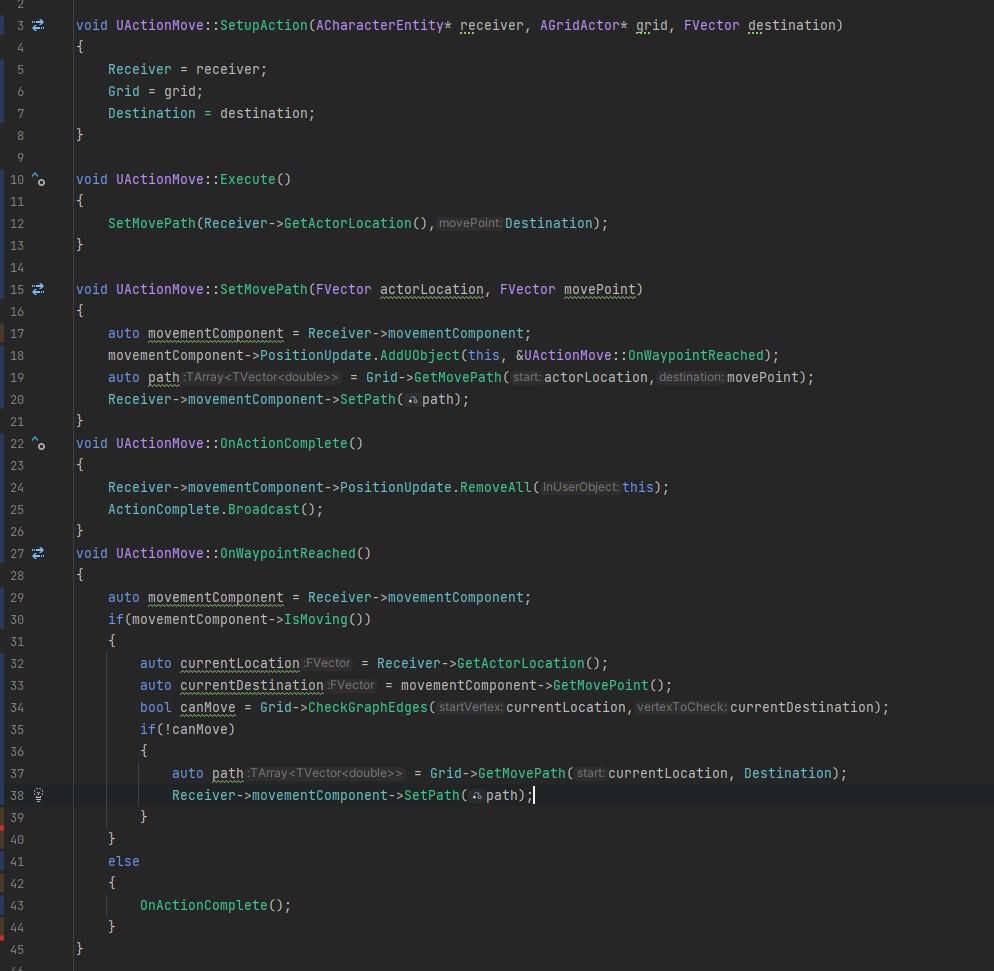The width and height of the screenshot is (994, 971).
Task: Click the vertexToCheck: inlay hint
Action: click(x=681, y=707)
